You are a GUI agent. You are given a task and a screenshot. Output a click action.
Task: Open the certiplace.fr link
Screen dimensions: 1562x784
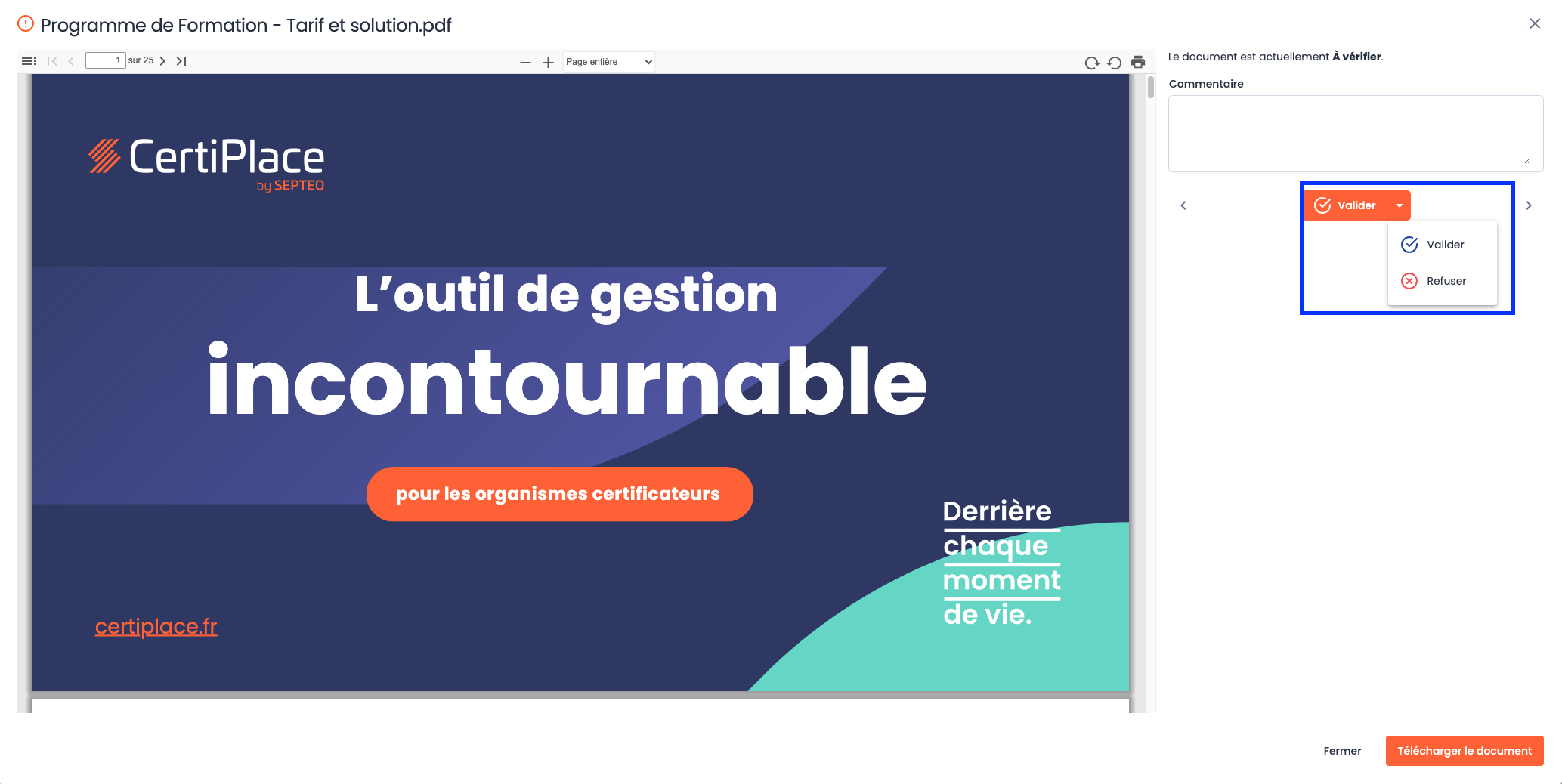click(156, 627)
